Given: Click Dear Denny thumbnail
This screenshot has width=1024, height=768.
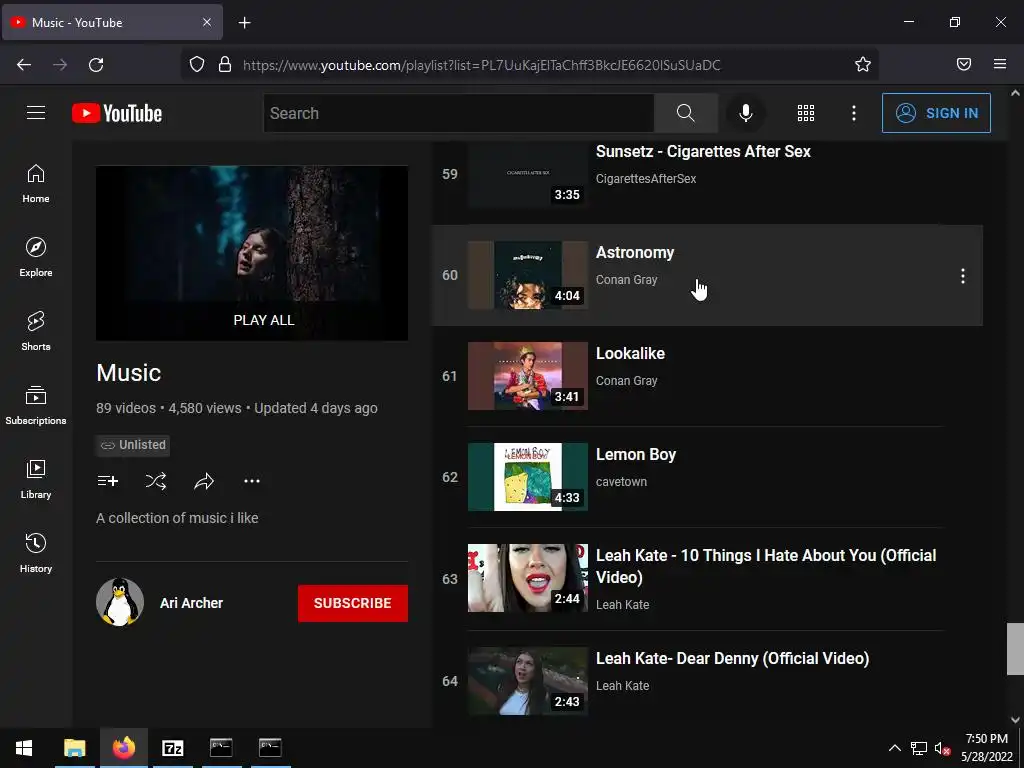Looking at the screenshot, I should [x=528, y=681].
